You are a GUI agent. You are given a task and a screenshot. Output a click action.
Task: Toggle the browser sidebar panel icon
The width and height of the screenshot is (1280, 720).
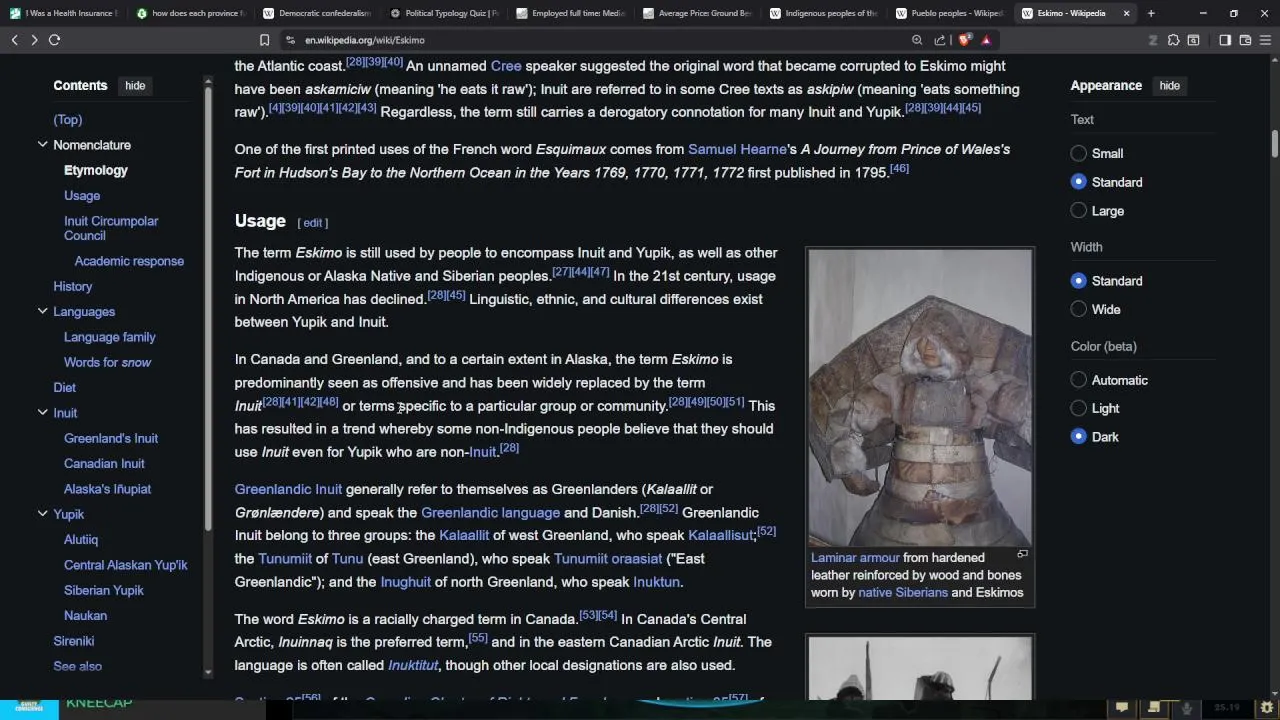[x=1225, y=40]
